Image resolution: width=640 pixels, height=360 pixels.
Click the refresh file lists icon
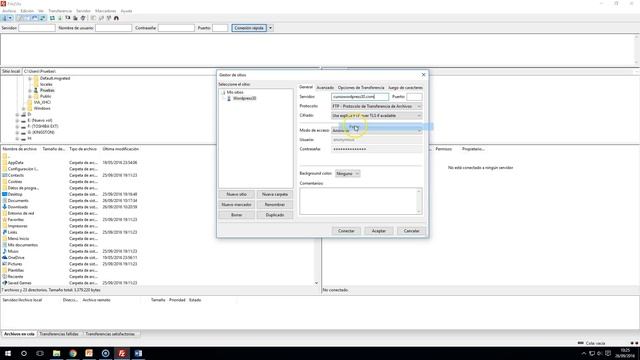point(52,18)
